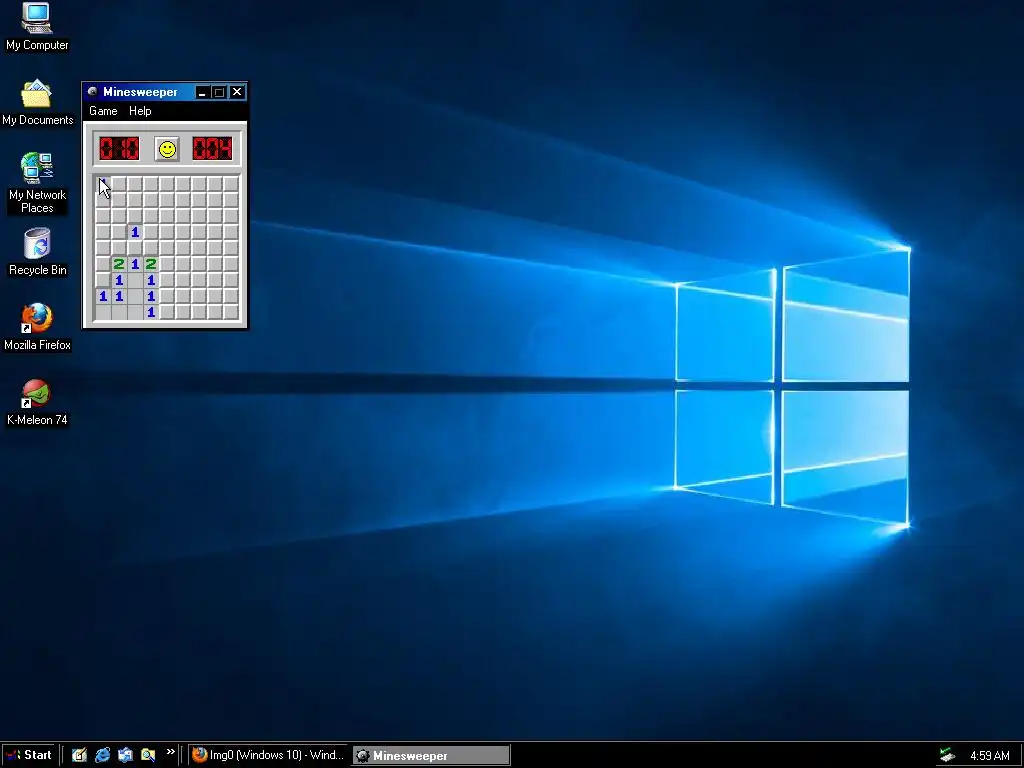Viewport: 1024px width, 768px height.
Task: Click the folder search quick launch icon
Action: 148,756
